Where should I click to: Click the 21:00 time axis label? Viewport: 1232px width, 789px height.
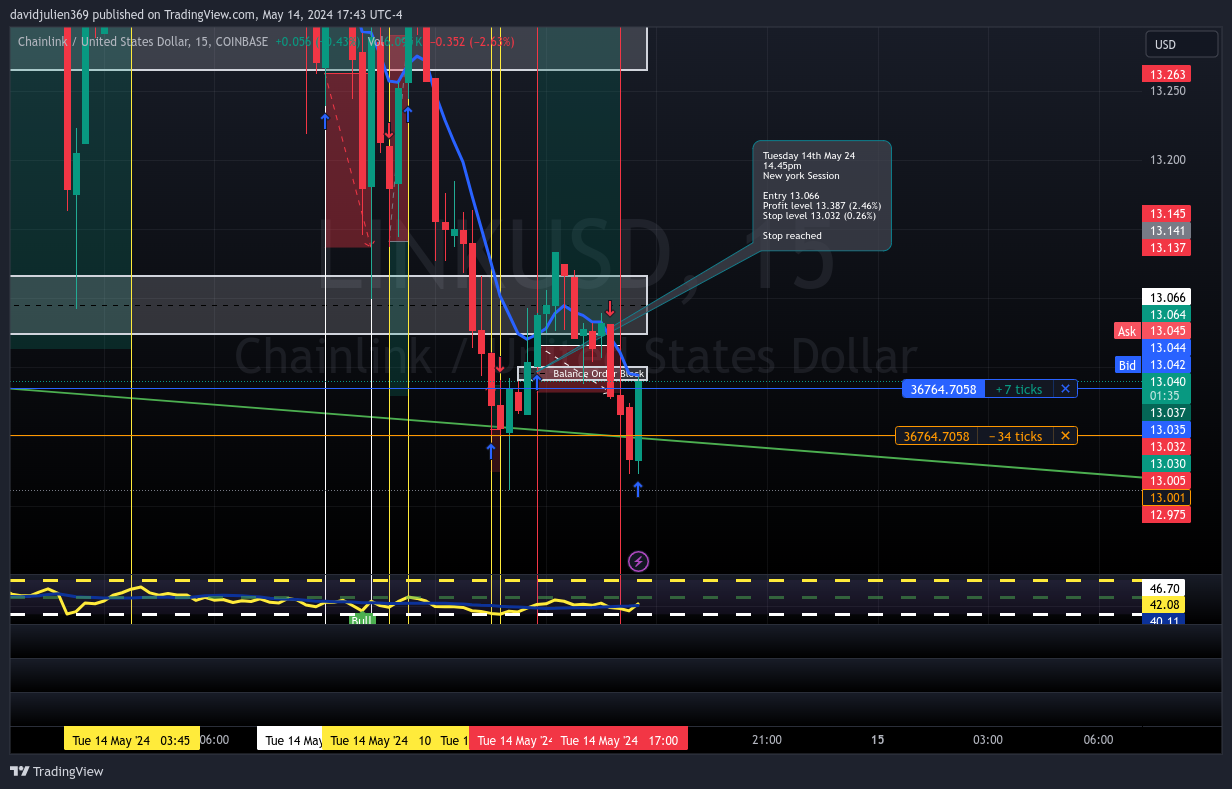(766, 740)
